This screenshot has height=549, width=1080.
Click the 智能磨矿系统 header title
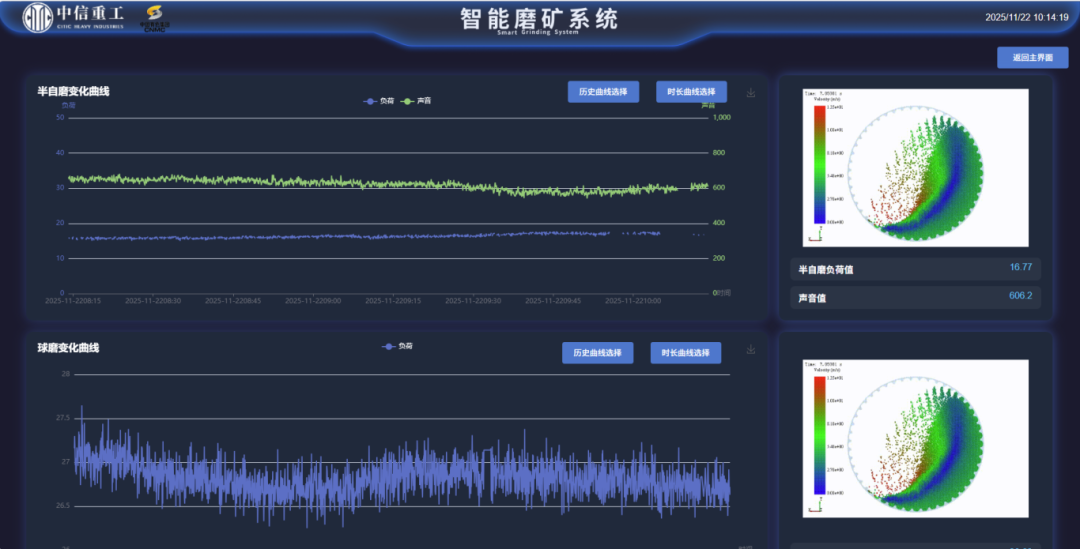[539, 19]
